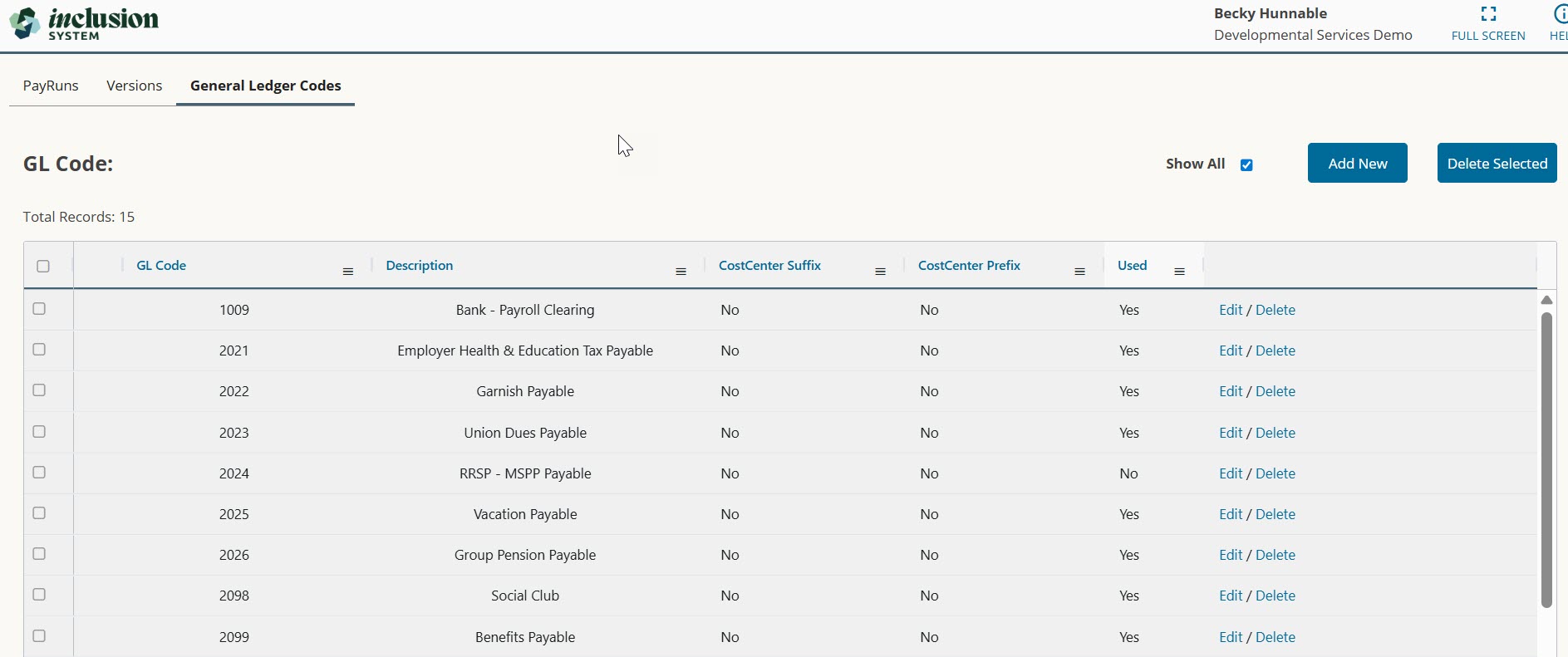Check the Vacation Payable row checkbox

(x=39, y=513)
